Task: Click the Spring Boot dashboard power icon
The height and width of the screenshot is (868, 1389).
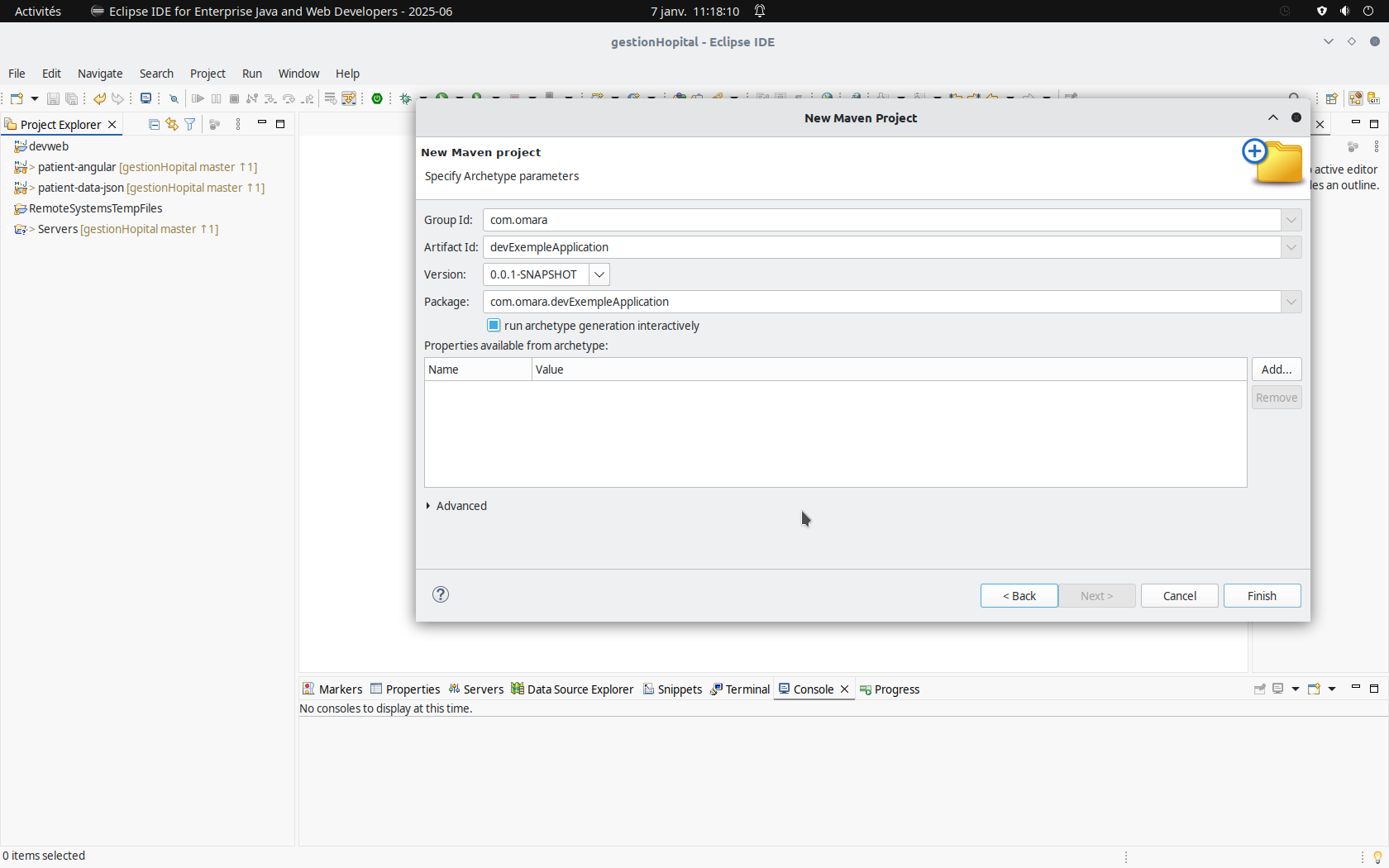Action: (x=377, y=99)
